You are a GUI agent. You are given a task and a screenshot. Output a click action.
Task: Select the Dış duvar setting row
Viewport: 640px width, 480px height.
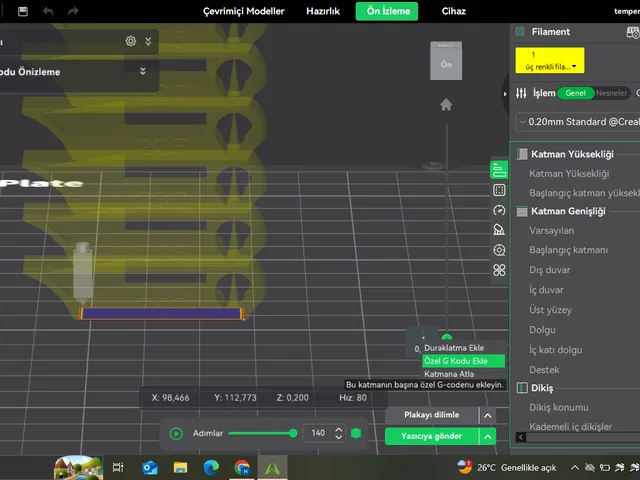[549, 270]
